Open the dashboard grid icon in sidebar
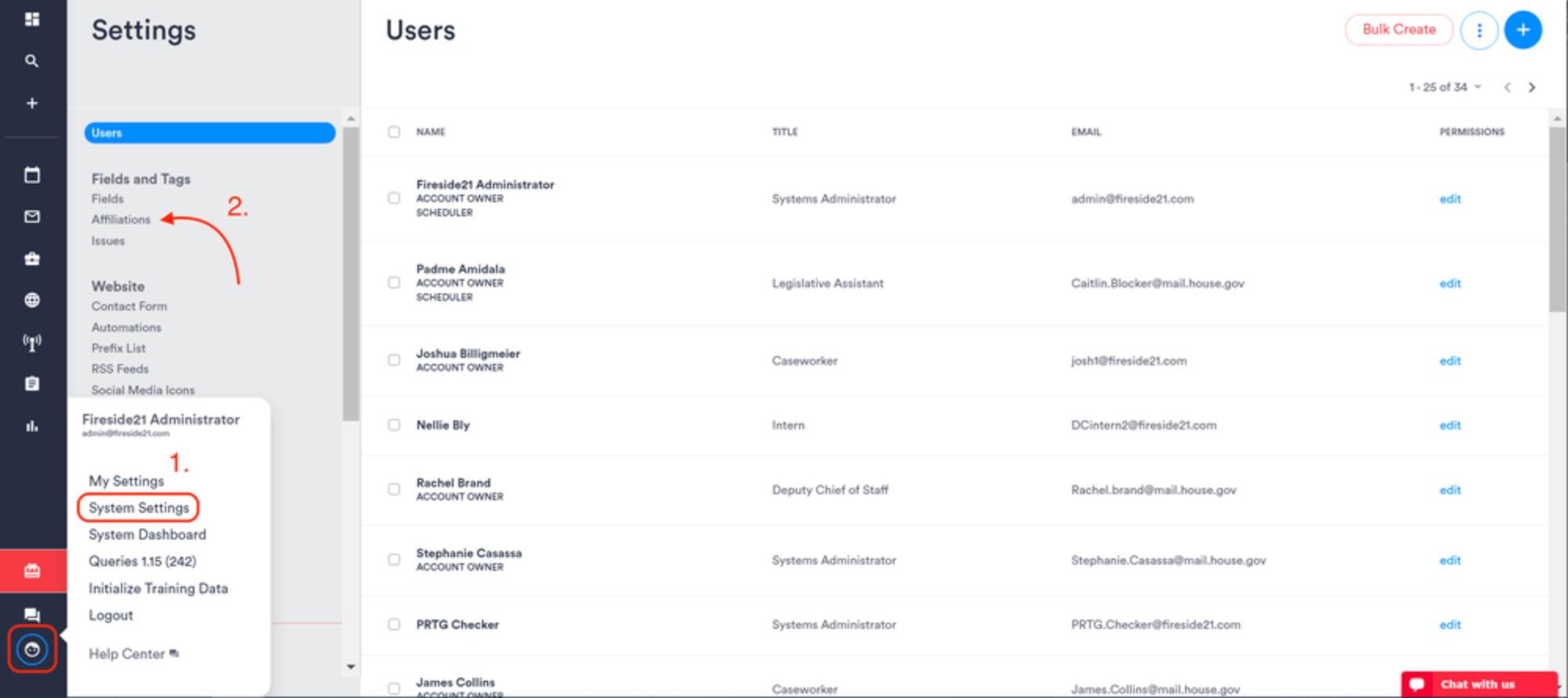The height and width of the screenshot is (698, 1568). pyautogui.click(x=32, y=19)
